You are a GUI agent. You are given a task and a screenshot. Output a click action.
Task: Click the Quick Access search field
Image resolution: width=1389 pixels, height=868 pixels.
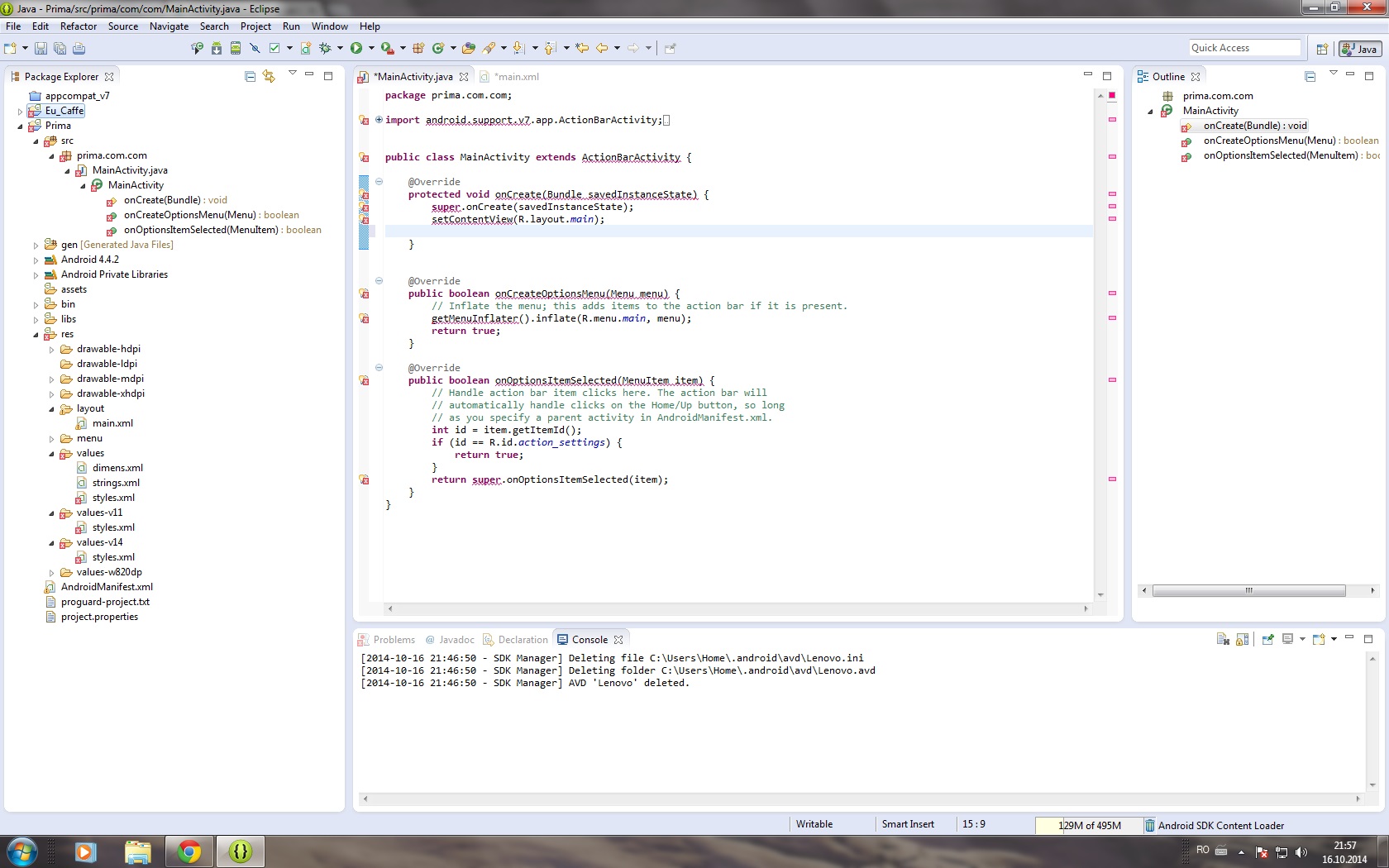tap(1244, 48)
